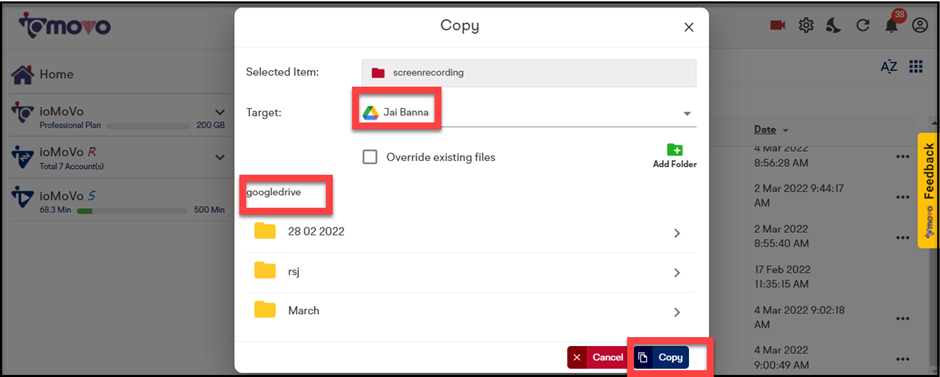Select the 28 02 2022 folder
The height and width of the screenshot is (377, 940).
pos(469,232)
